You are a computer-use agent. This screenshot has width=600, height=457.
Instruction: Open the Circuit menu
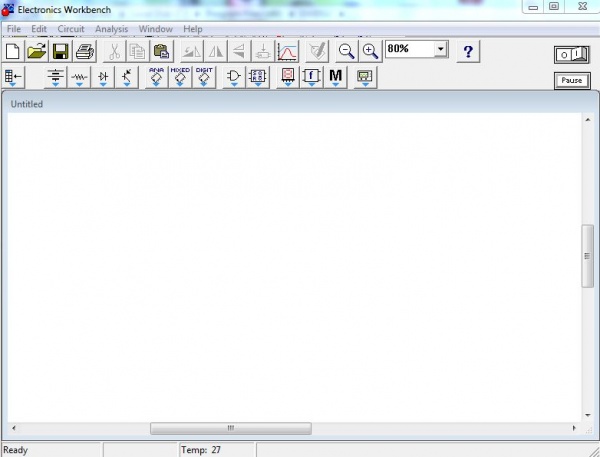coord(71,29)
